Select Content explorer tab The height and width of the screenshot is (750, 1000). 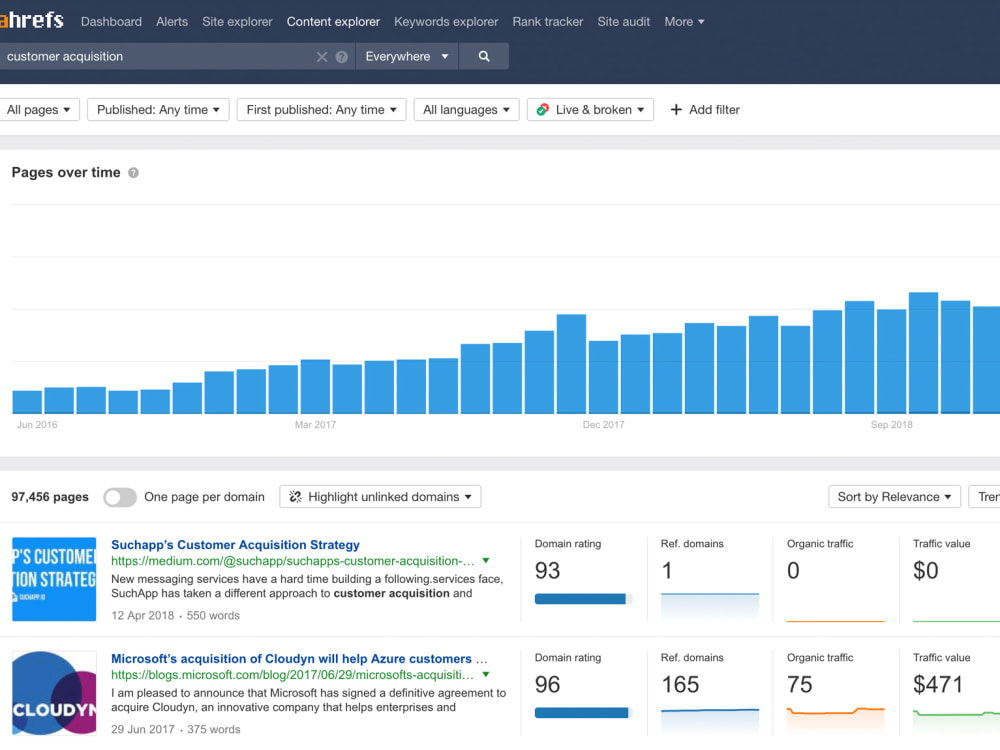point(333,22)
